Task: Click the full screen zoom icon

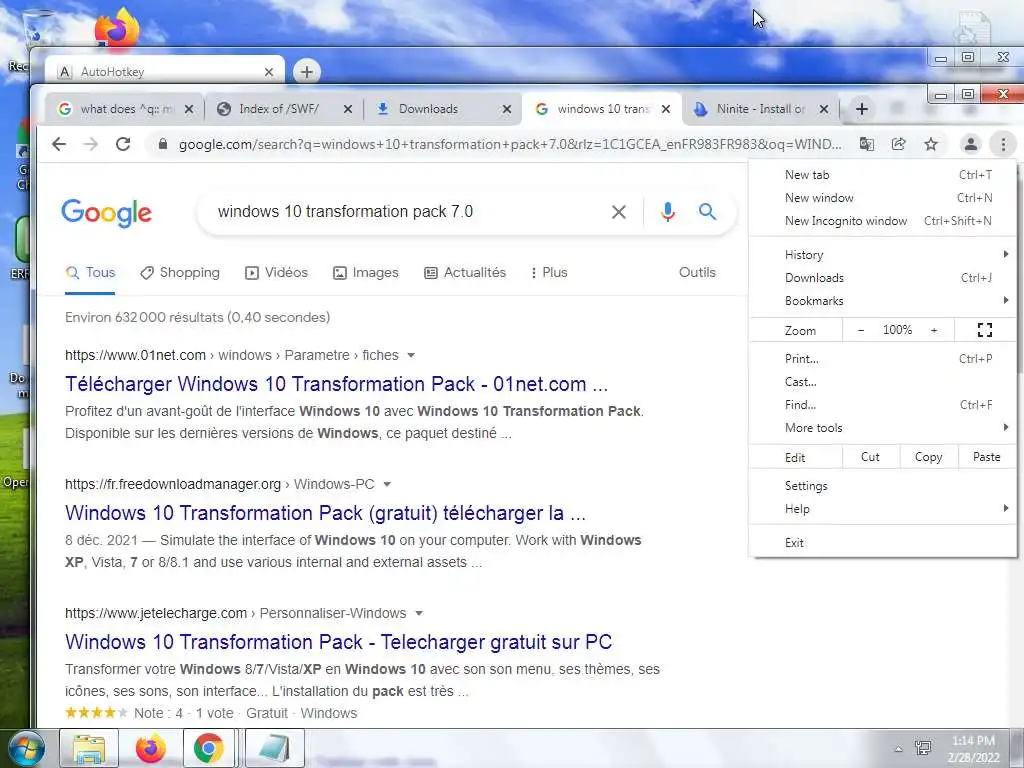Action: (985, 330)
